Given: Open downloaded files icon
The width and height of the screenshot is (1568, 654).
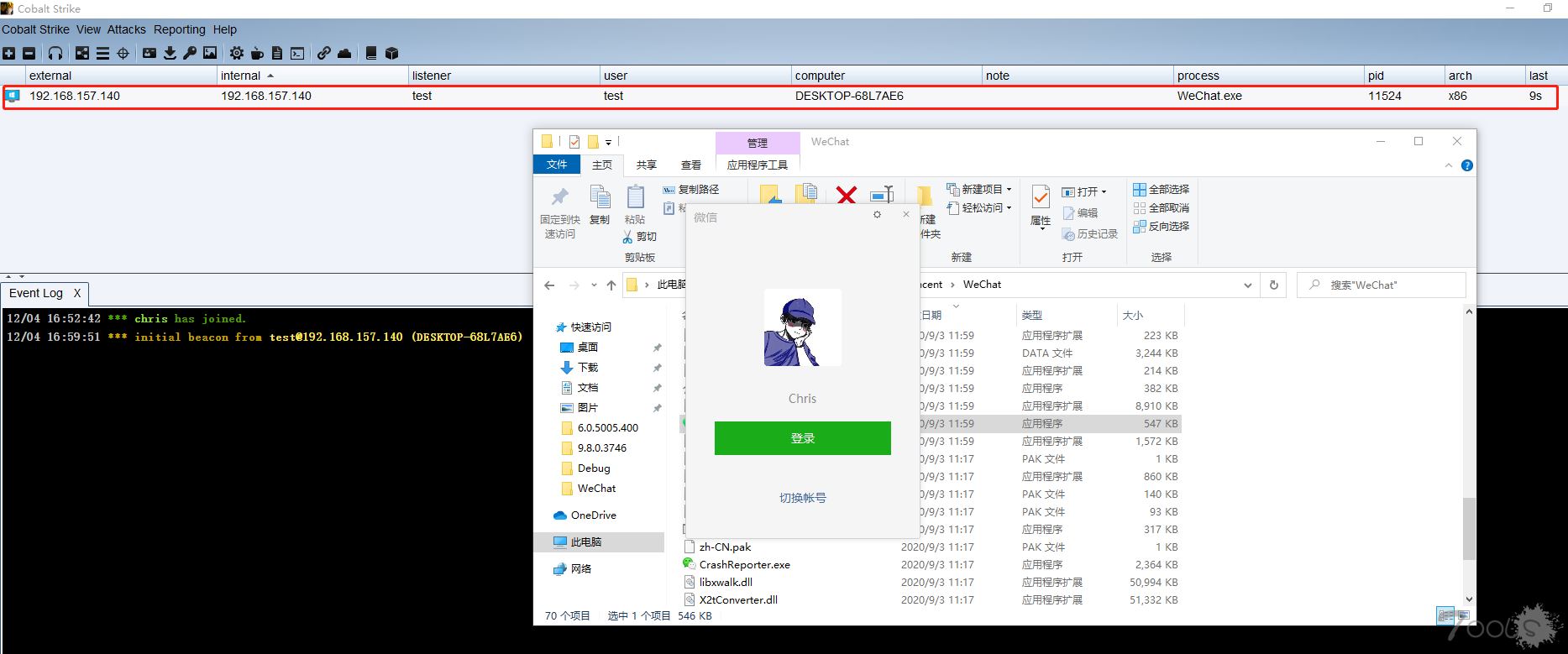Looking at the screenshot, I should (x=170, y=53).
